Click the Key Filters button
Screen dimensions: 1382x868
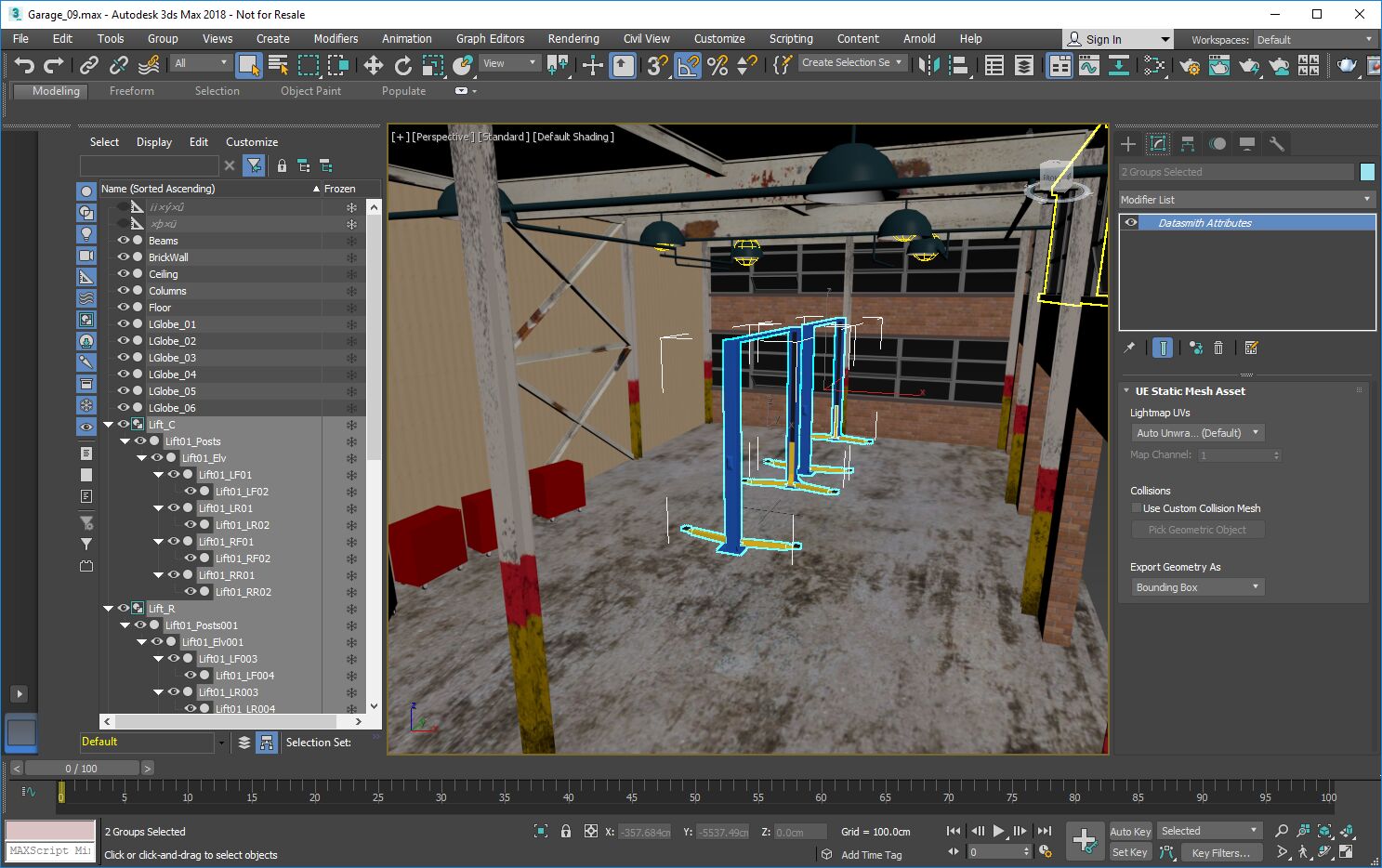(x=1220, y=852)
